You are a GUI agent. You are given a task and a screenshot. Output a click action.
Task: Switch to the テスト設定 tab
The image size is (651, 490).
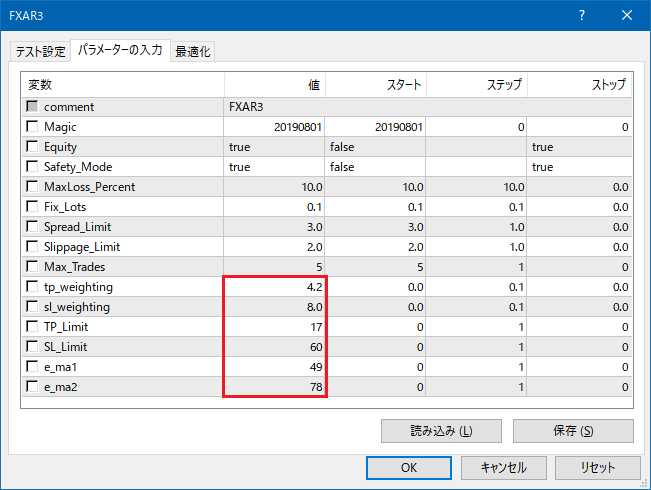point(40,51)
